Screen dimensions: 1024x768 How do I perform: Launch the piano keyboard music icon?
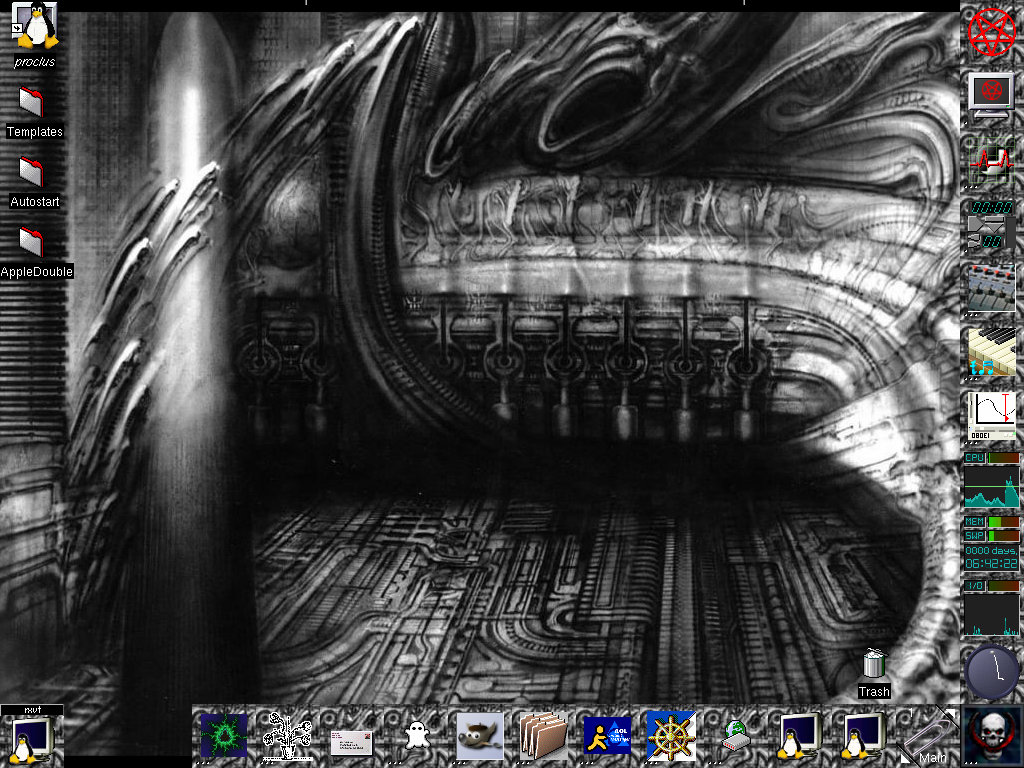[991, 352]
